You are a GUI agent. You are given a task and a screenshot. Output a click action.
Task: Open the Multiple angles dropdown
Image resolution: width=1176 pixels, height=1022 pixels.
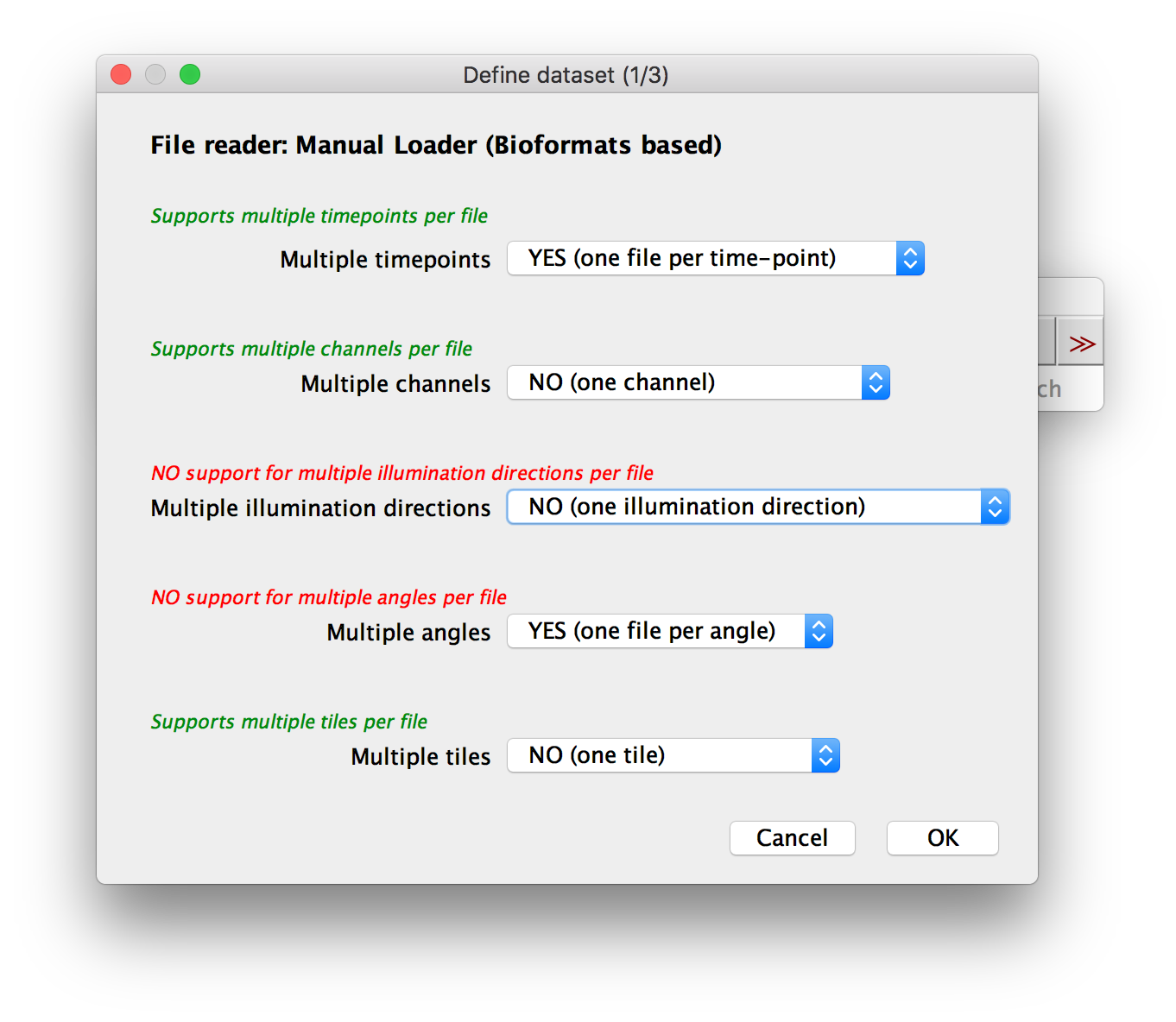tap(670, 631)
